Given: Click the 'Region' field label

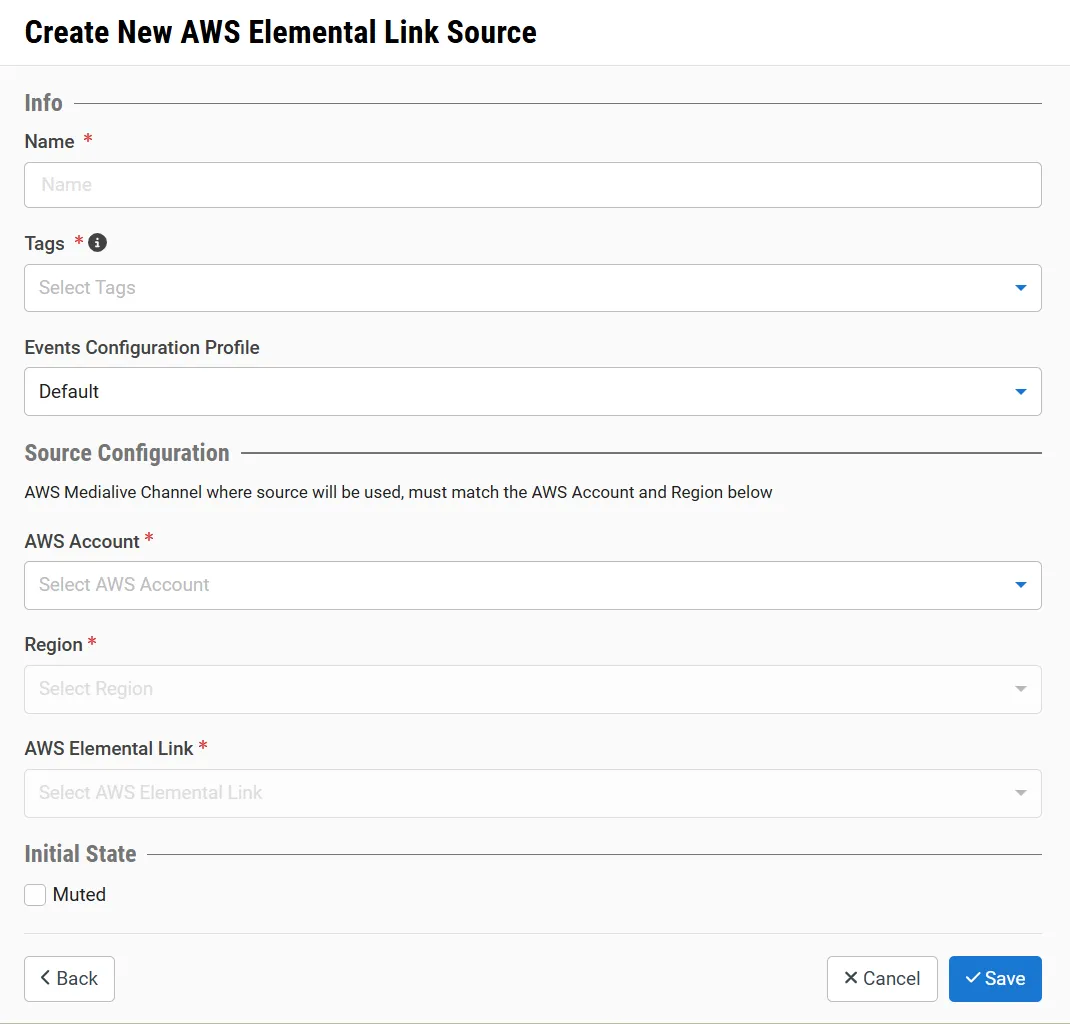Looking at the screenshot, I should (x=53, y=645).
